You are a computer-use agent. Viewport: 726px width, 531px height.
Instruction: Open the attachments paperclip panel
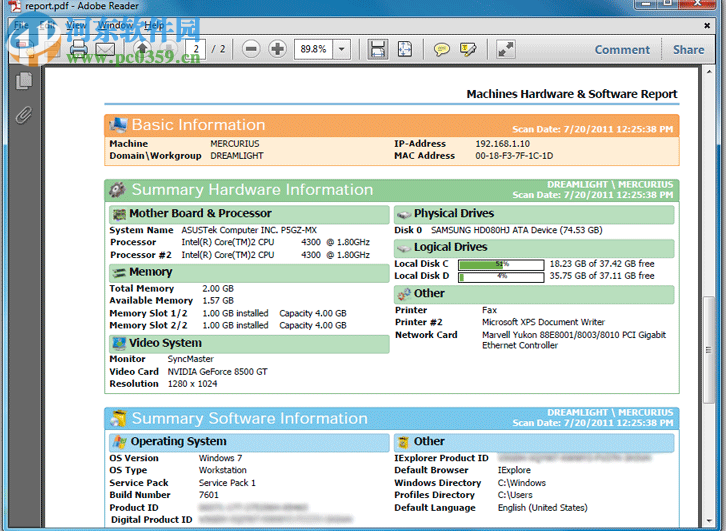coord(24,115)
